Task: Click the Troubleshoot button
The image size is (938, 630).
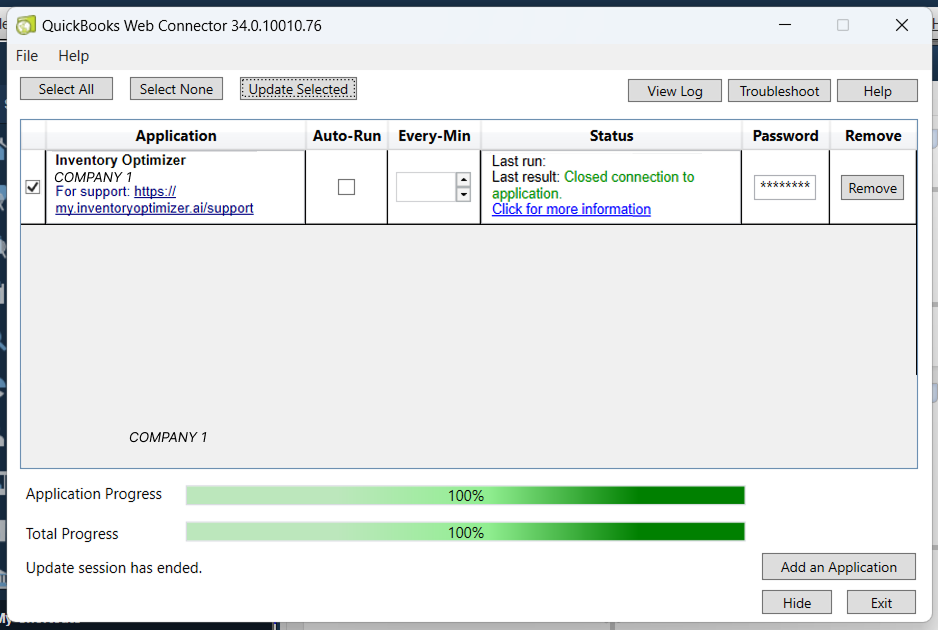Action: click(x=779, y=91)
